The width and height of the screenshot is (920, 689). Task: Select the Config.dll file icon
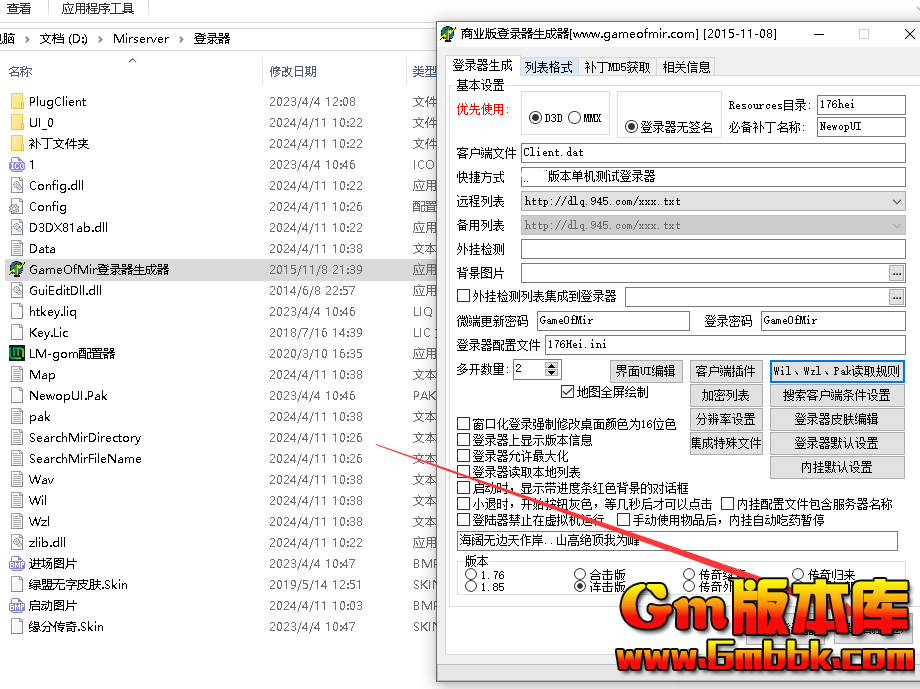pyautogui.click(x=16, y=185)
